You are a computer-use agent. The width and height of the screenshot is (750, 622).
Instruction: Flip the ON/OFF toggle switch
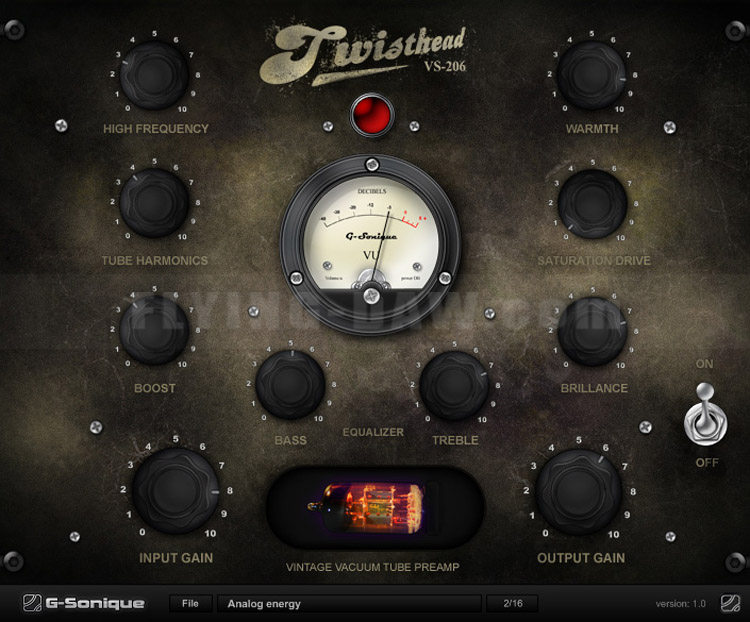tap(705, 414)
